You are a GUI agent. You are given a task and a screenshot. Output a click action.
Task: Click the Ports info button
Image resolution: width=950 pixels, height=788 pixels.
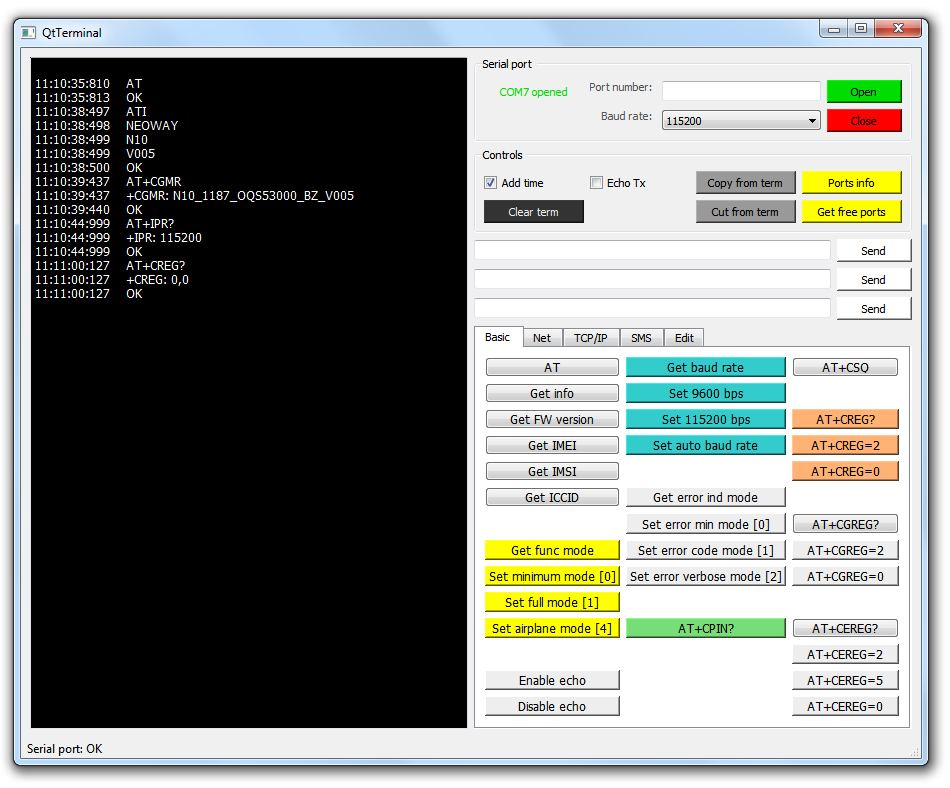[851, 183]
